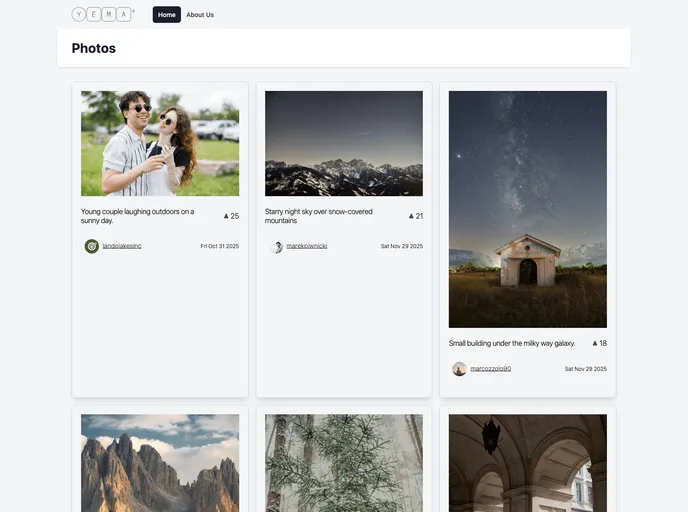Upvote the starry night sky photo

point(414,216)
